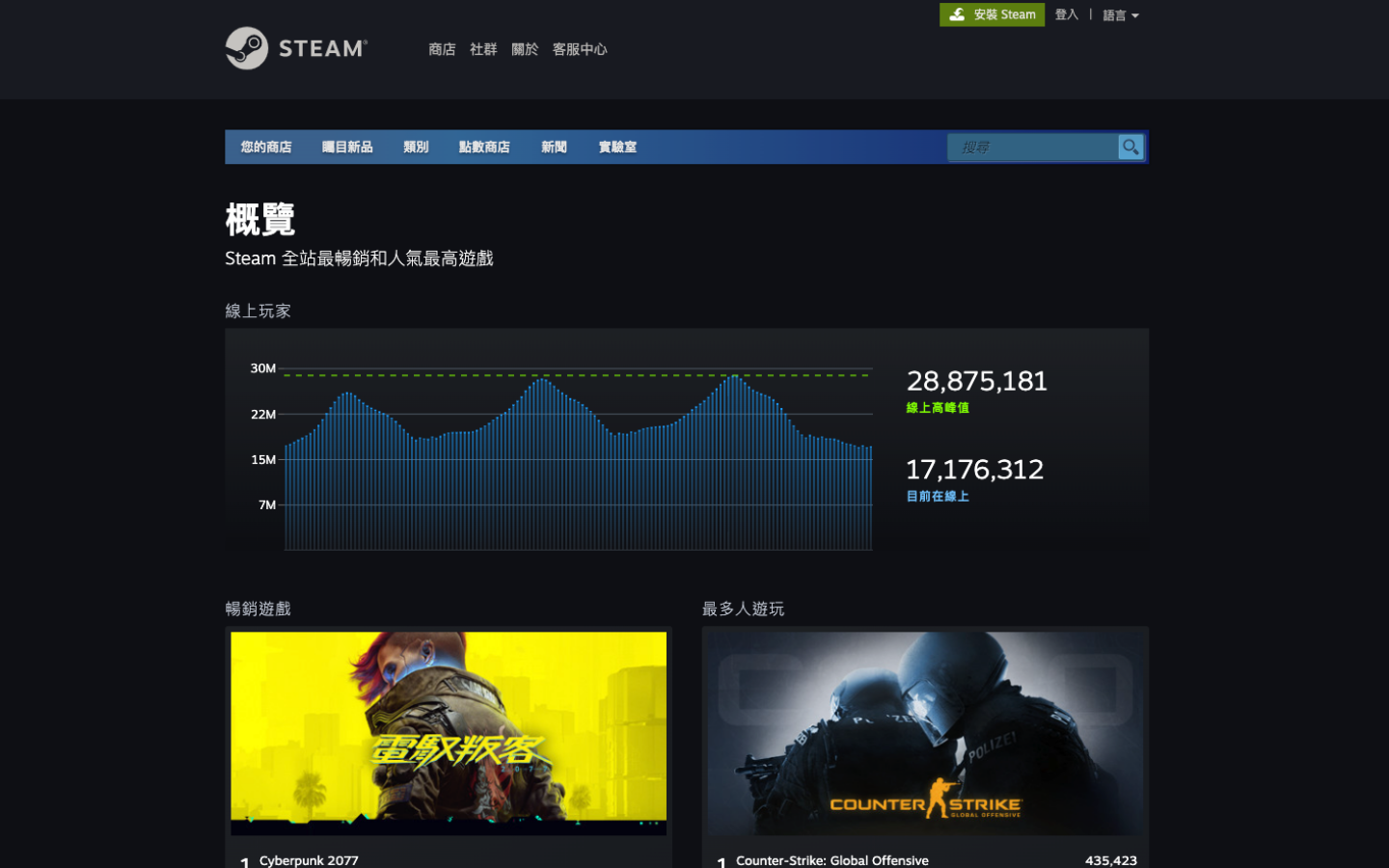Click the Steam logo icon
This screenshot has width=1389, height=868.
point(245,48)
